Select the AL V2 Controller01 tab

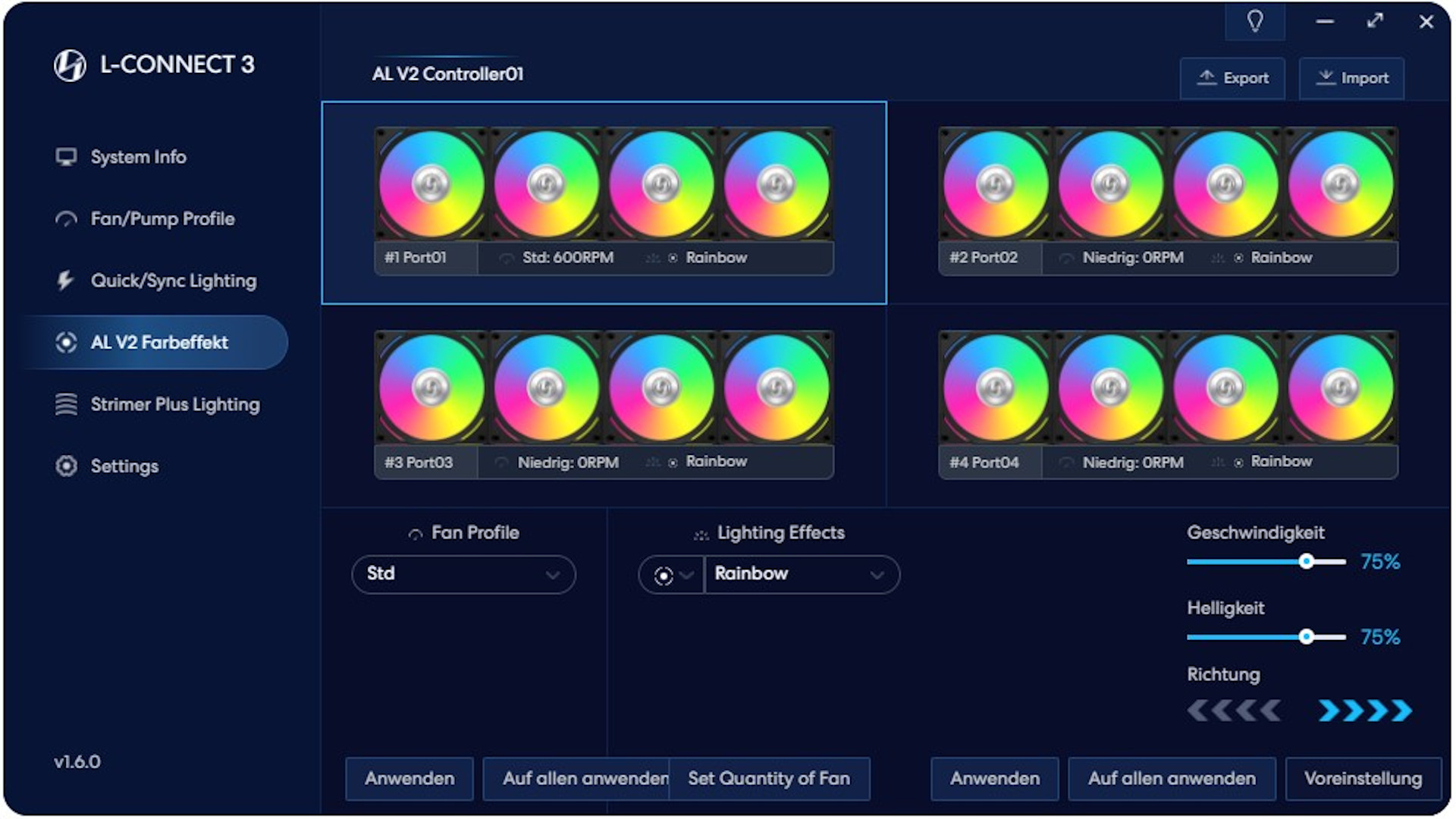(447, 74)
